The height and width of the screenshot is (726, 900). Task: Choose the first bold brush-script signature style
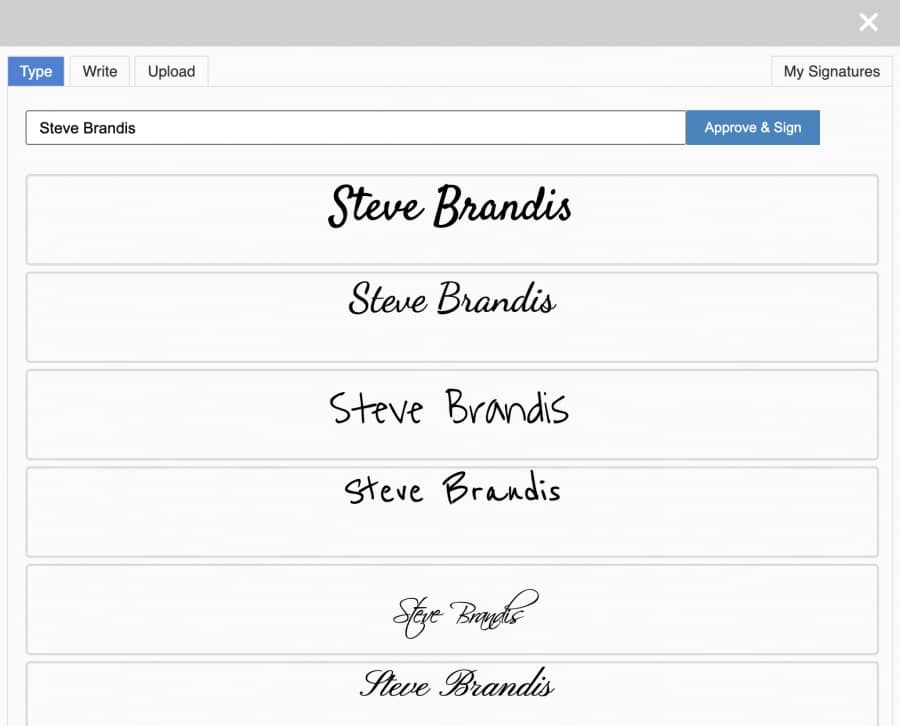click(x=452, y=219)
